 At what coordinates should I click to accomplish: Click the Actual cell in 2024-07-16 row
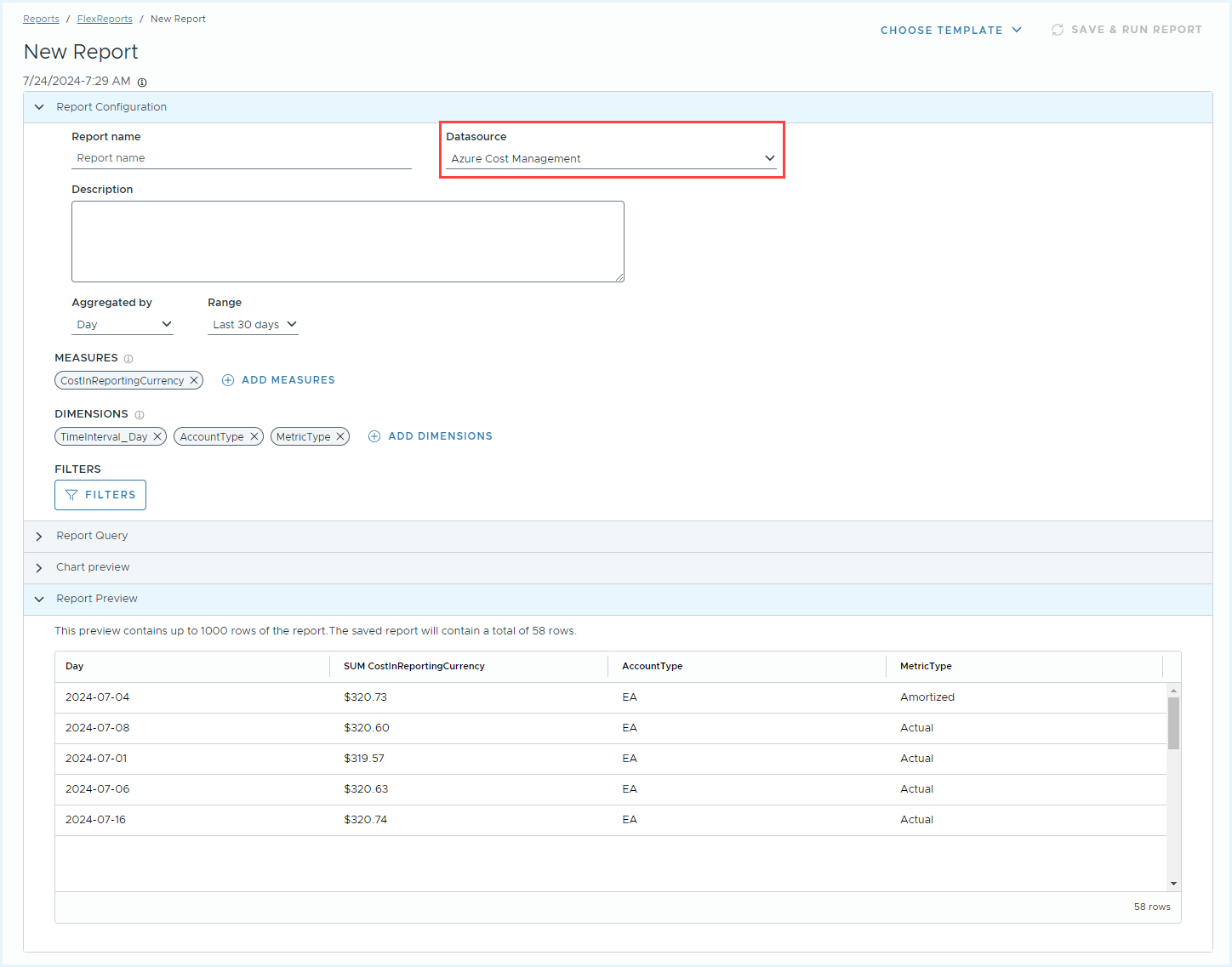916,820
